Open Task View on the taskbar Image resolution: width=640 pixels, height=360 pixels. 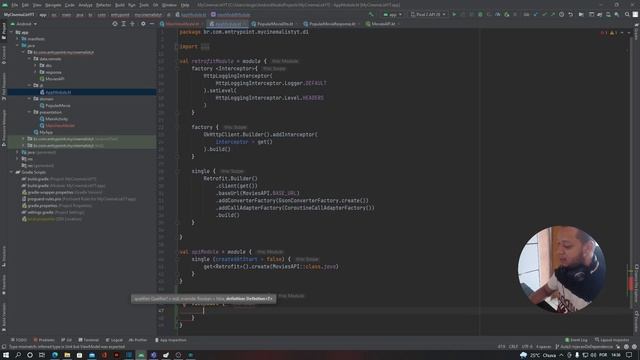coord(42,355)
